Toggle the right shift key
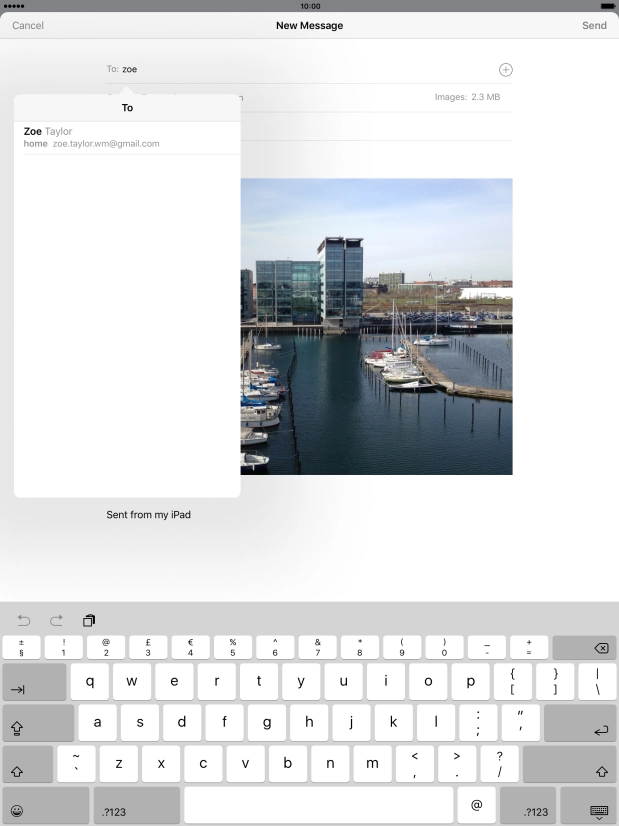Image resolution: width=619 pixels, height=826 pixels. 569,765
